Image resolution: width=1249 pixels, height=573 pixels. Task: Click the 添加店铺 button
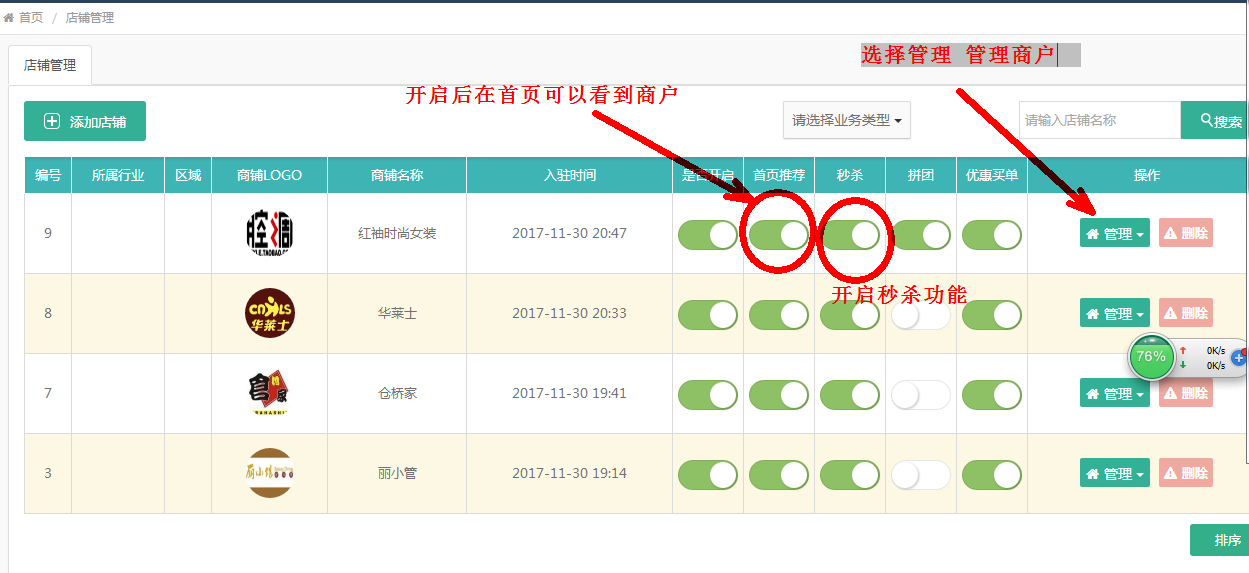pos(85,121)
